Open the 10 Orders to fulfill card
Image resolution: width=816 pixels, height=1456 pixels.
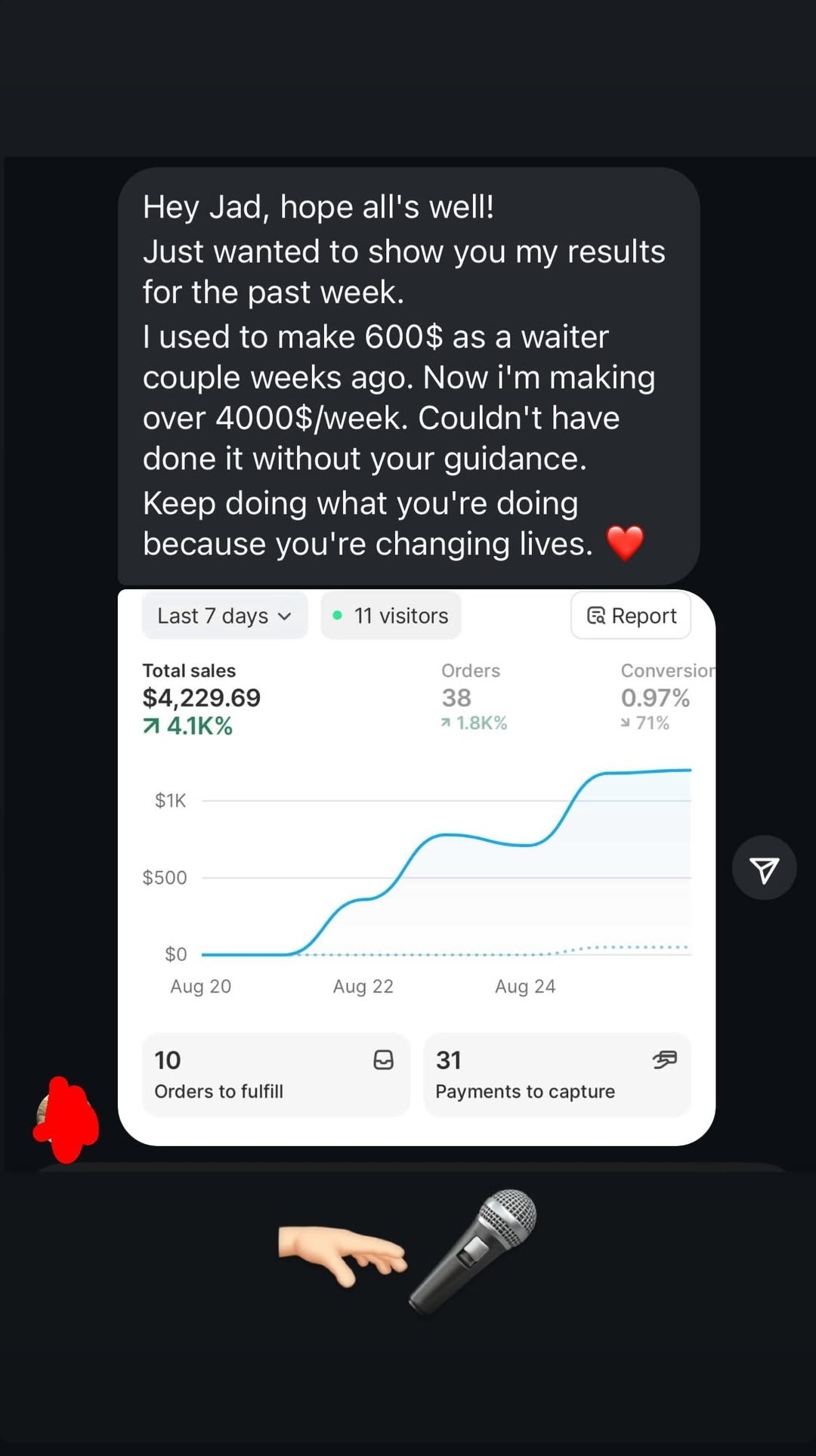tap(276, 1074)
